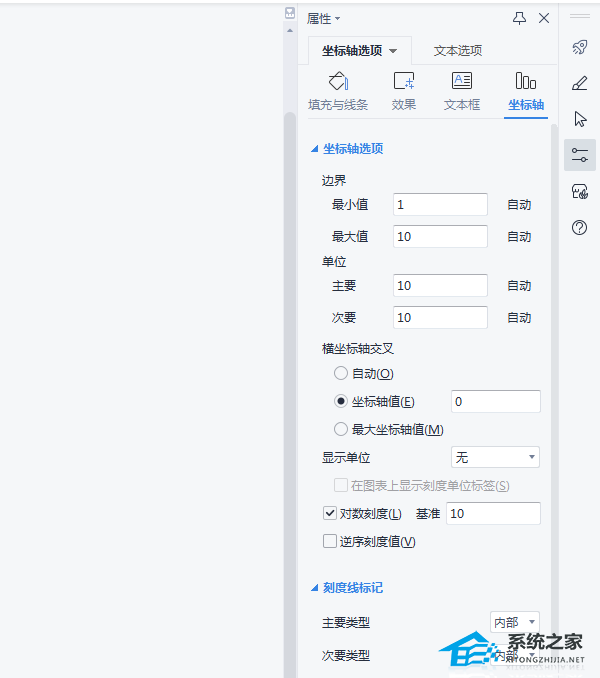Reset 次要 unit with its 自动 button
The width and height of the screenshot is (600, 678).
coord(519,317)
